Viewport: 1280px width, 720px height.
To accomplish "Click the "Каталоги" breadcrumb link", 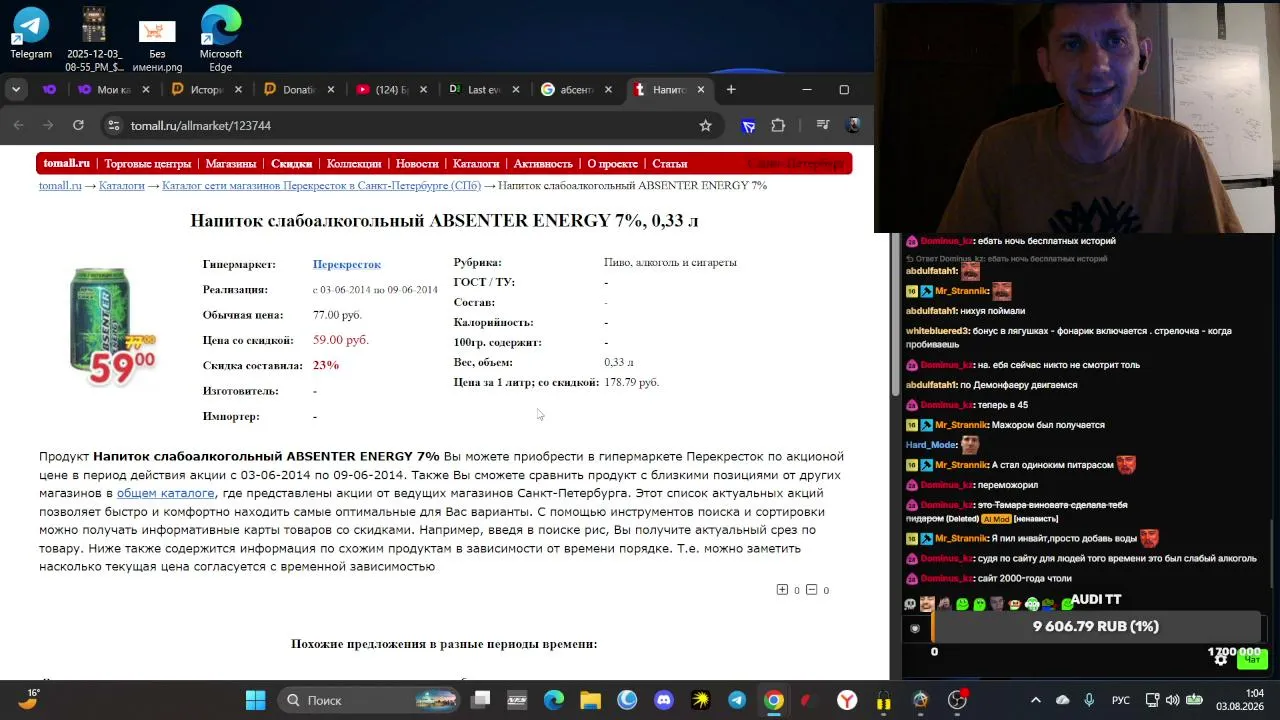I will point(122,186).
